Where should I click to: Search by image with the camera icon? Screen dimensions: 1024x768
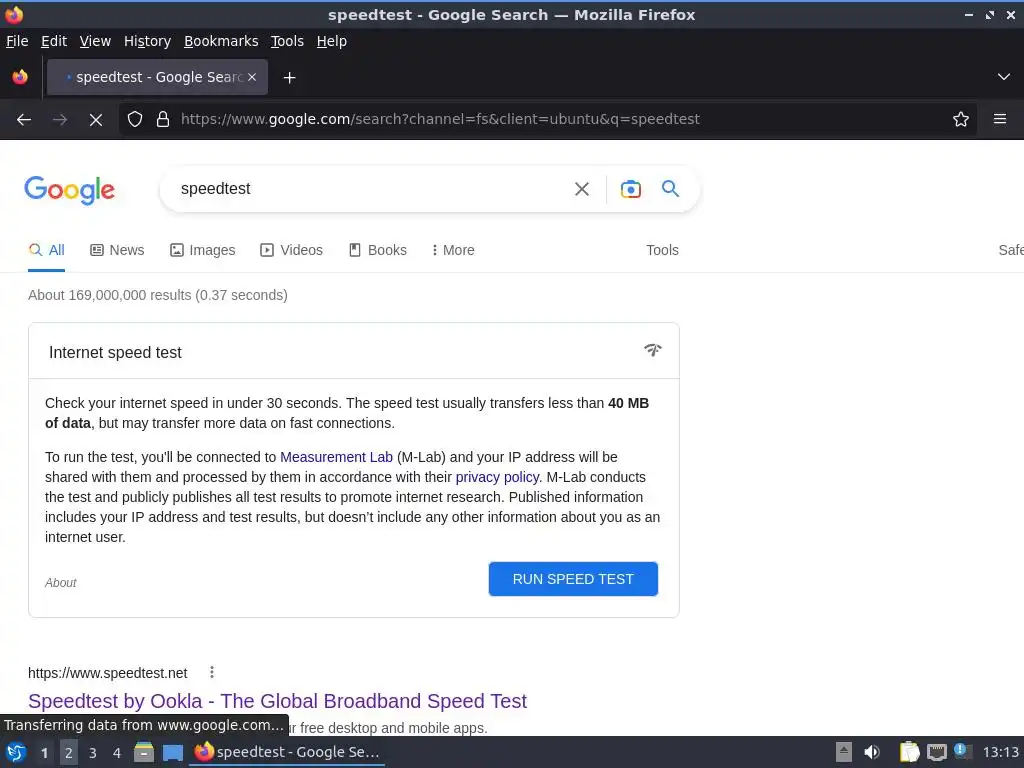point(630,189)
